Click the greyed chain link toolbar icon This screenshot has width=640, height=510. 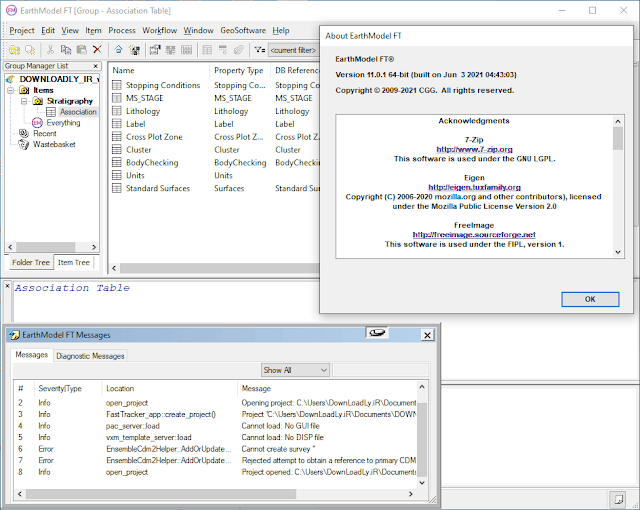click(x=239, y=50)
